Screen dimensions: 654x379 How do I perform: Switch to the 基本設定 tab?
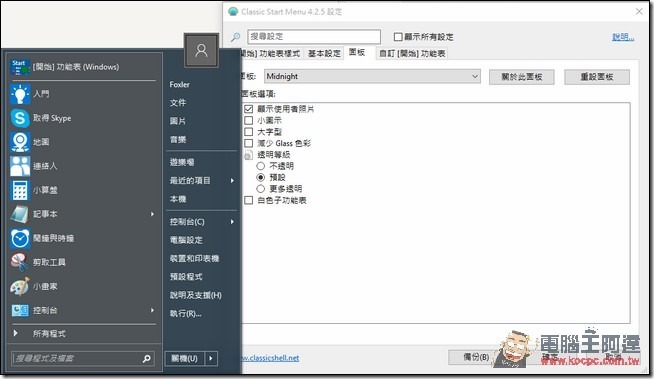pos(324,53)
